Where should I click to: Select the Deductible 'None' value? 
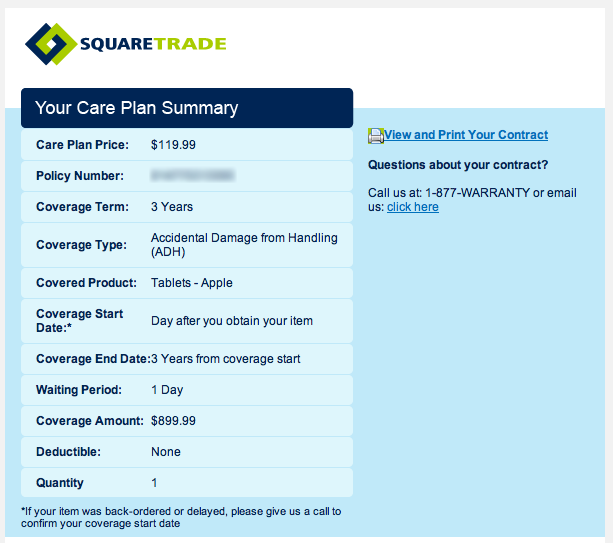tap(166, 452)
